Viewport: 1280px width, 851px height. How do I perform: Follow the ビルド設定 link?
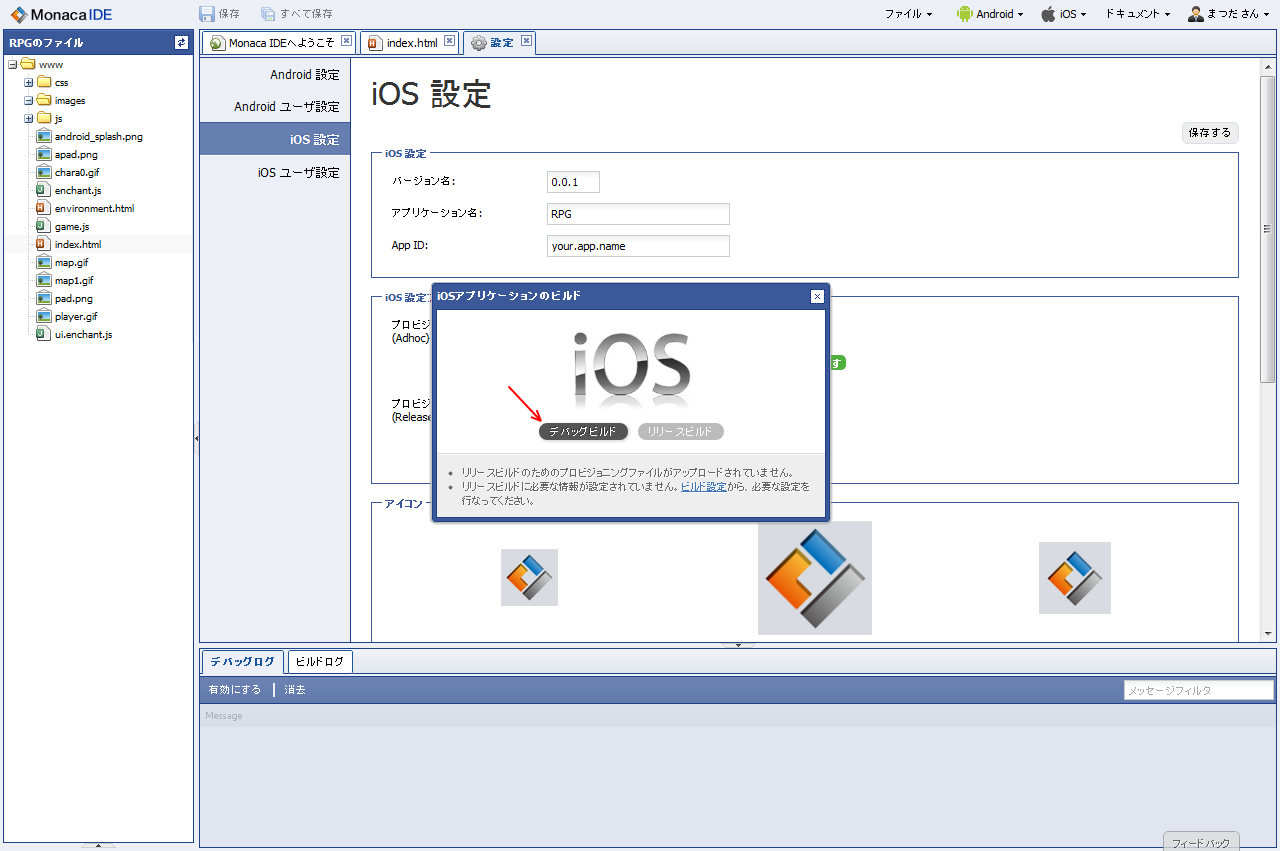point(703,486)
